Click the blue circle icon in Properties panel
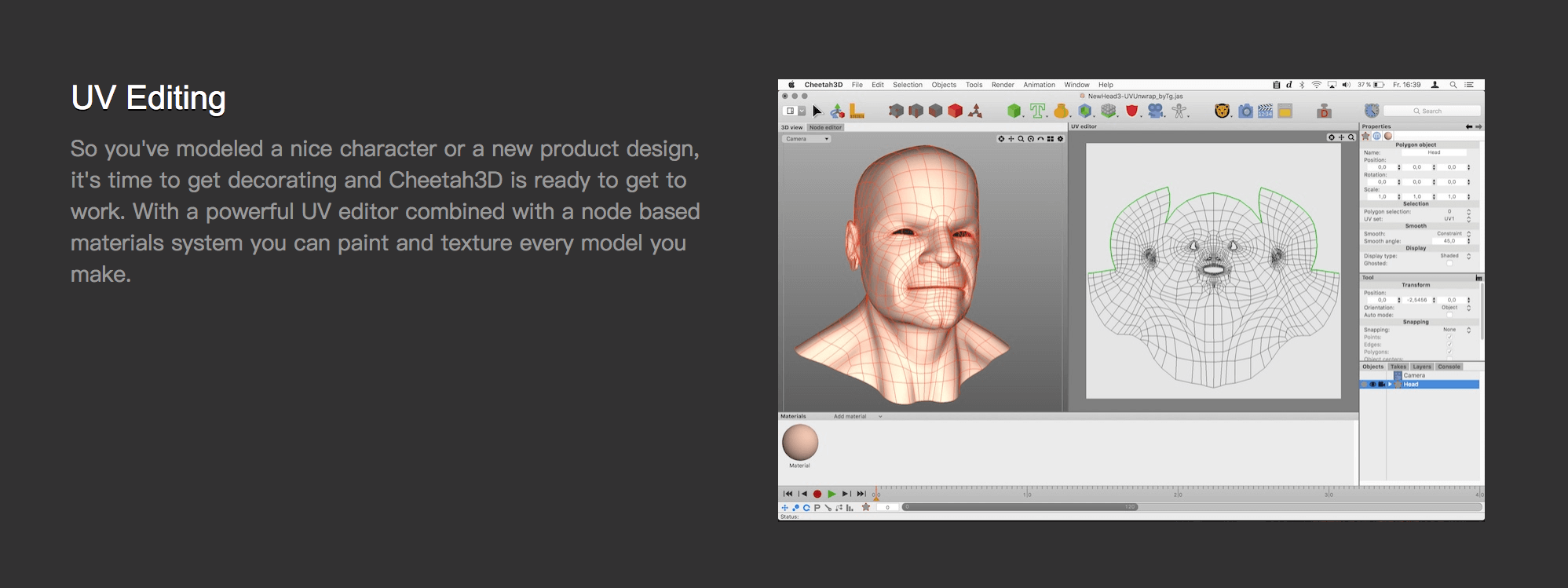Image resolution: width=1568 pixels, height=588 pixels. tap(1376, 136)
